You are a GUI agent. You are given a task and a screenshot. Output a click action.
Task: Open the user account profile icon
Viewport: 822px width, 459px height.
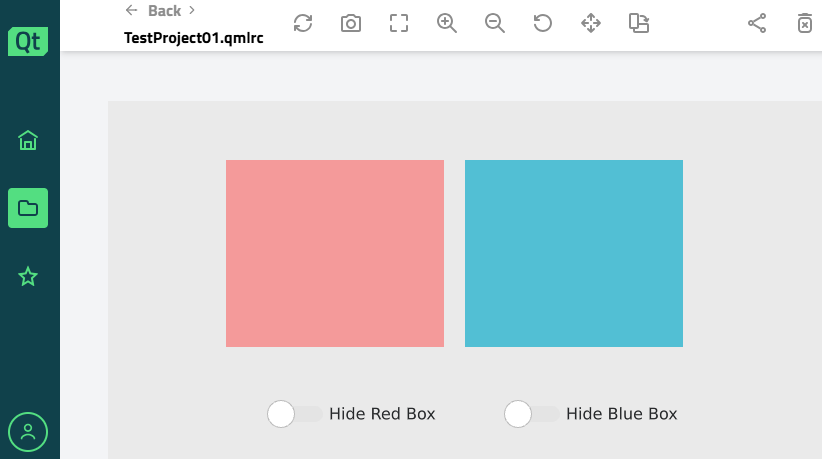(x=28, y=432)
